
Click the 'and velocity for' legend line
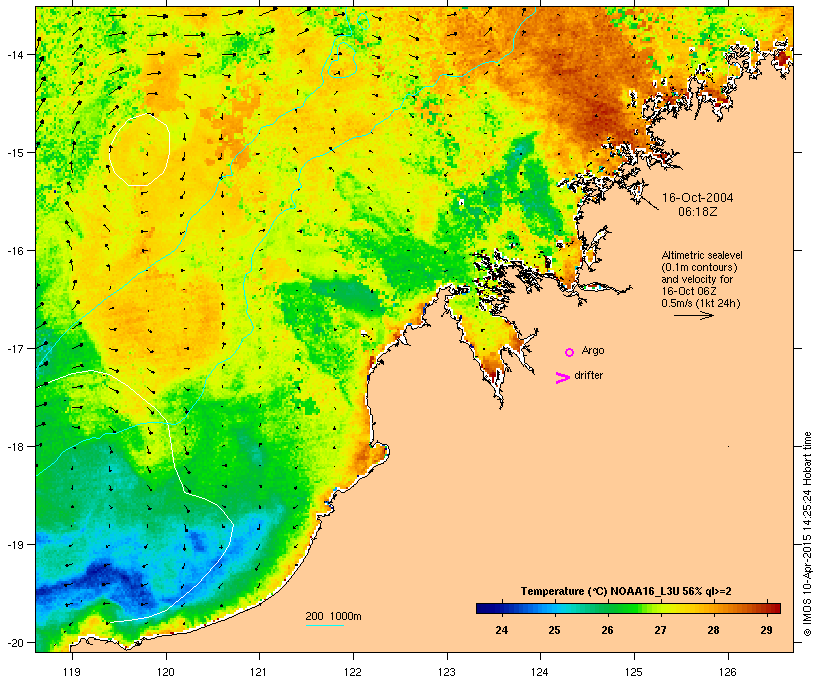[x=697, y=279]
